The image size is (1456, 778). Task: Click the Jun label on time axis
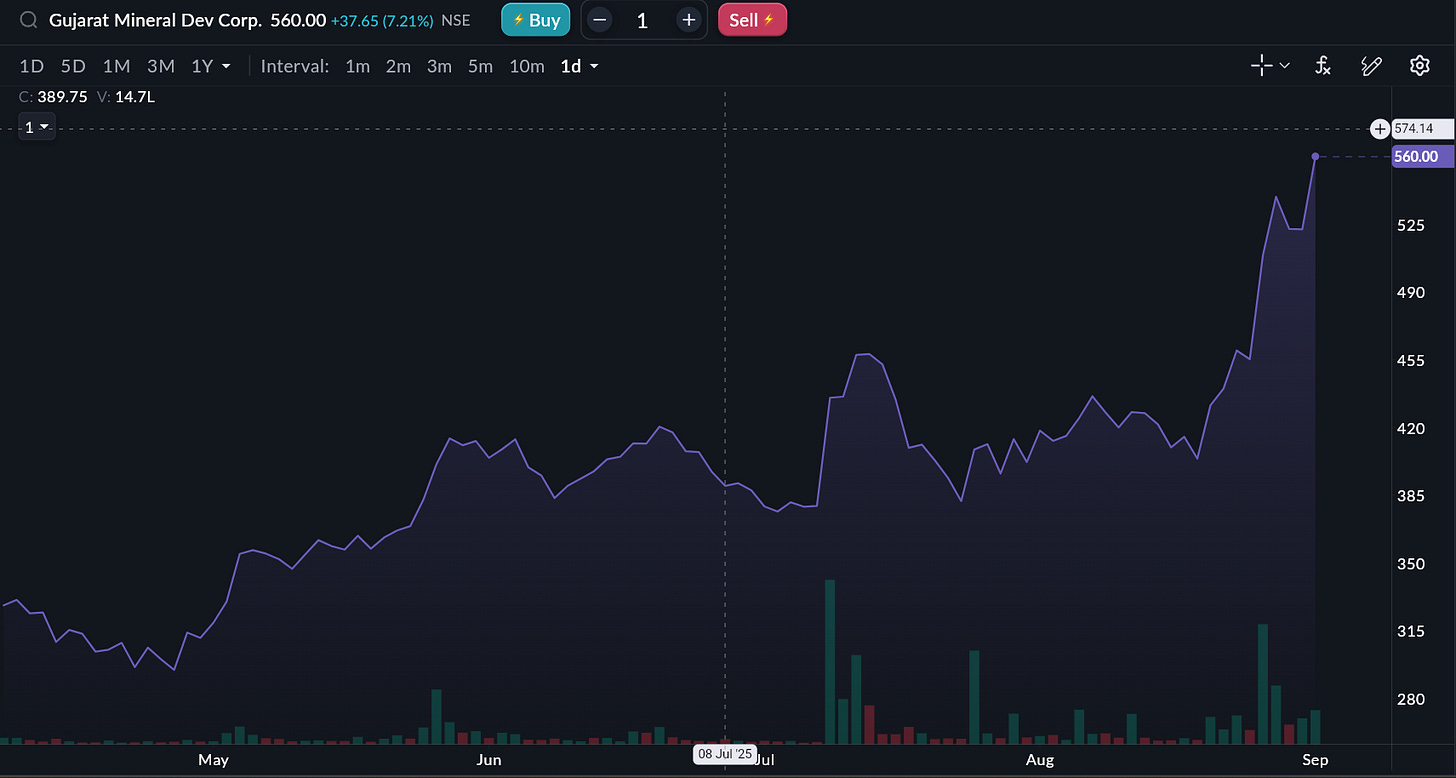click(488, 760)
